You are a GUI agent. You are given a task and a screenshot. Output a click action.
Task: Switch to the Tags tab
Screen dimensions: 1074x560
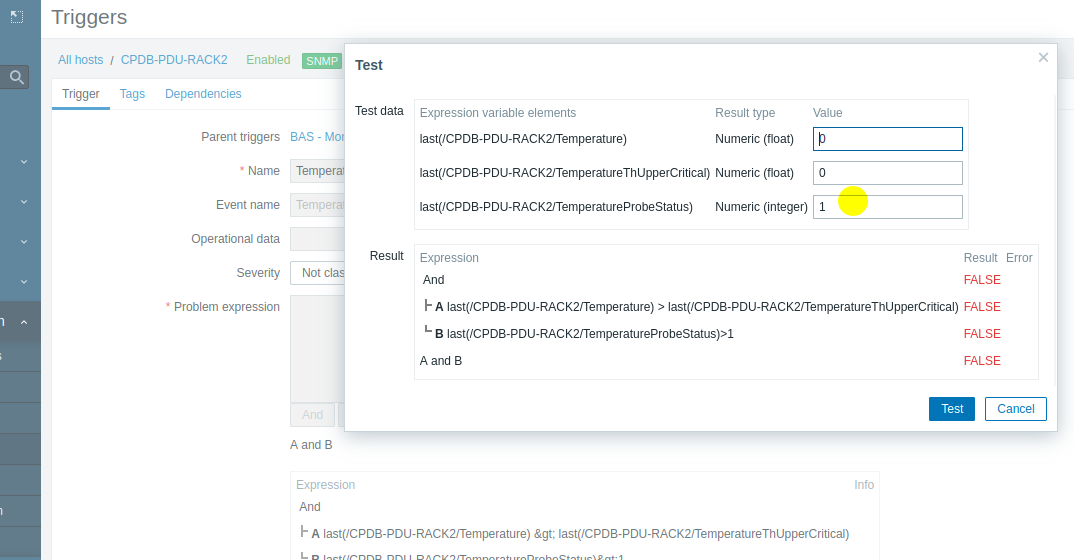pos(132,94)
